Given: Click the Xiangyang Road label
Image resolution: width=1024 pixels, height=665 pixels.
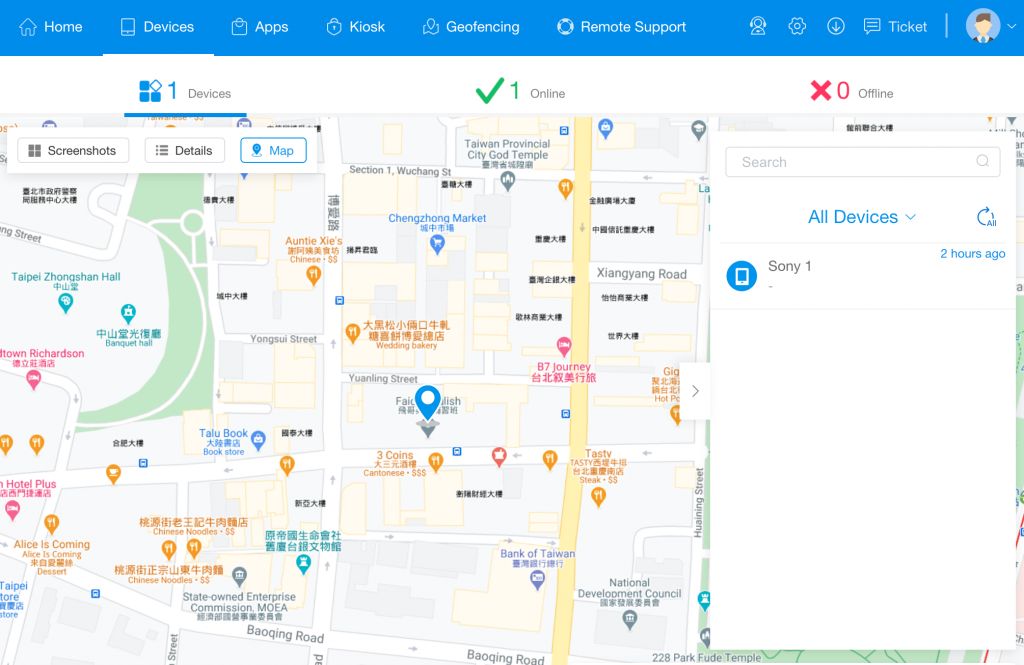Looking at the screenshot, I should click(641, 274).
